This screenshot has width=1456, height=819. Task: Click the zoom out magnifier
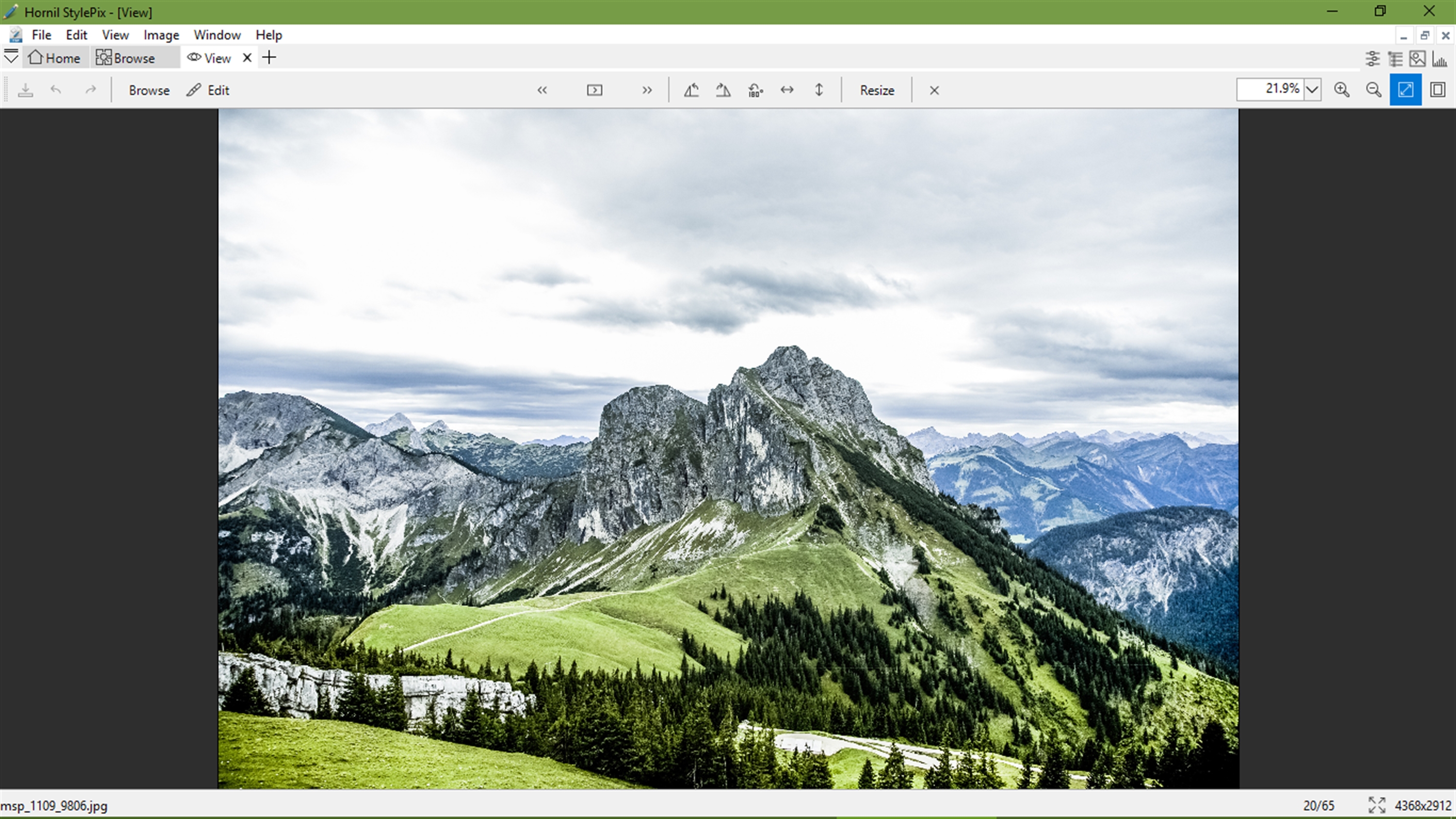(1373, 90)
